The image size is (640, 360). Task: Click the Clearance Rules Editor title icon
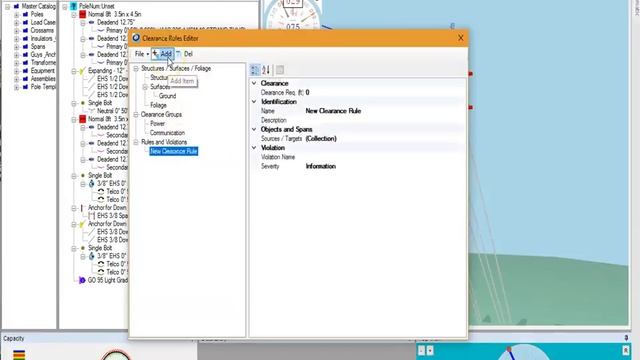point(136,38)
